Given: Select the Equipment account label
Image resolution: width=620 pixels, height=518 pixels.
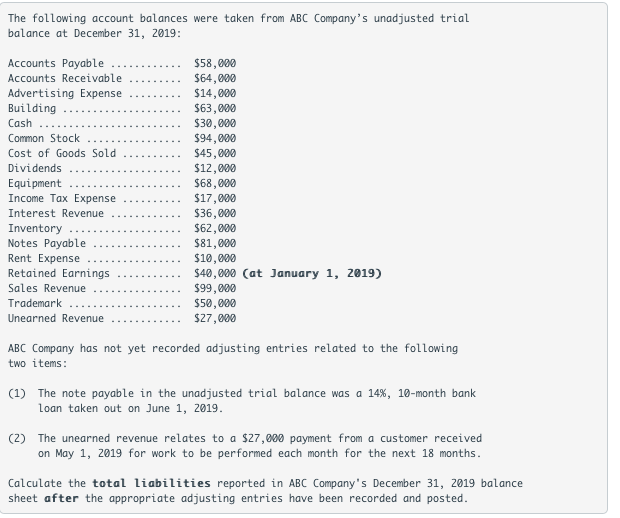Looking at the screenshot, I should (34, 183).
